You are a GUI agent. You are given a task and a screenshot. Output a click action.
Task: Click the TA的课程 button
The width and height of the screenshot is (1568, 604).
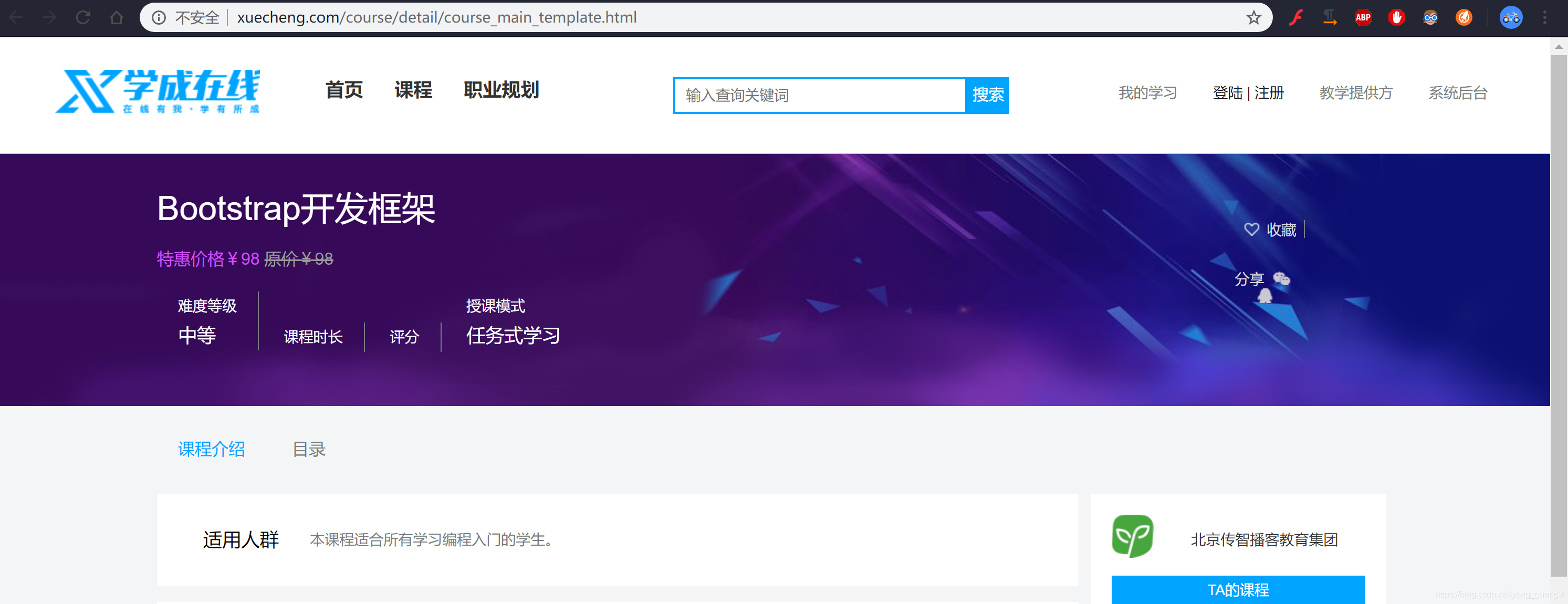click(x=1238, y=589)
